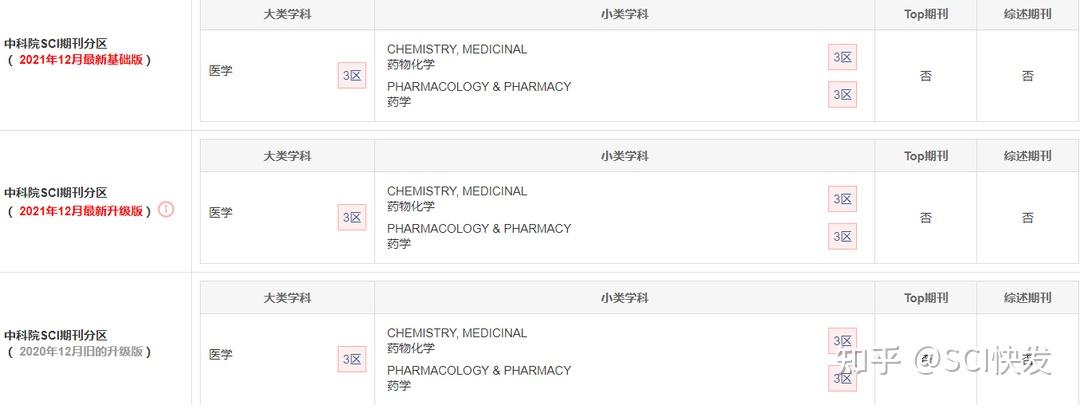This screenshot has width=1080, height=405.
Task: Click the 3区 badge for 医学 in the 最新基础版 table
Action: (352, 76)
